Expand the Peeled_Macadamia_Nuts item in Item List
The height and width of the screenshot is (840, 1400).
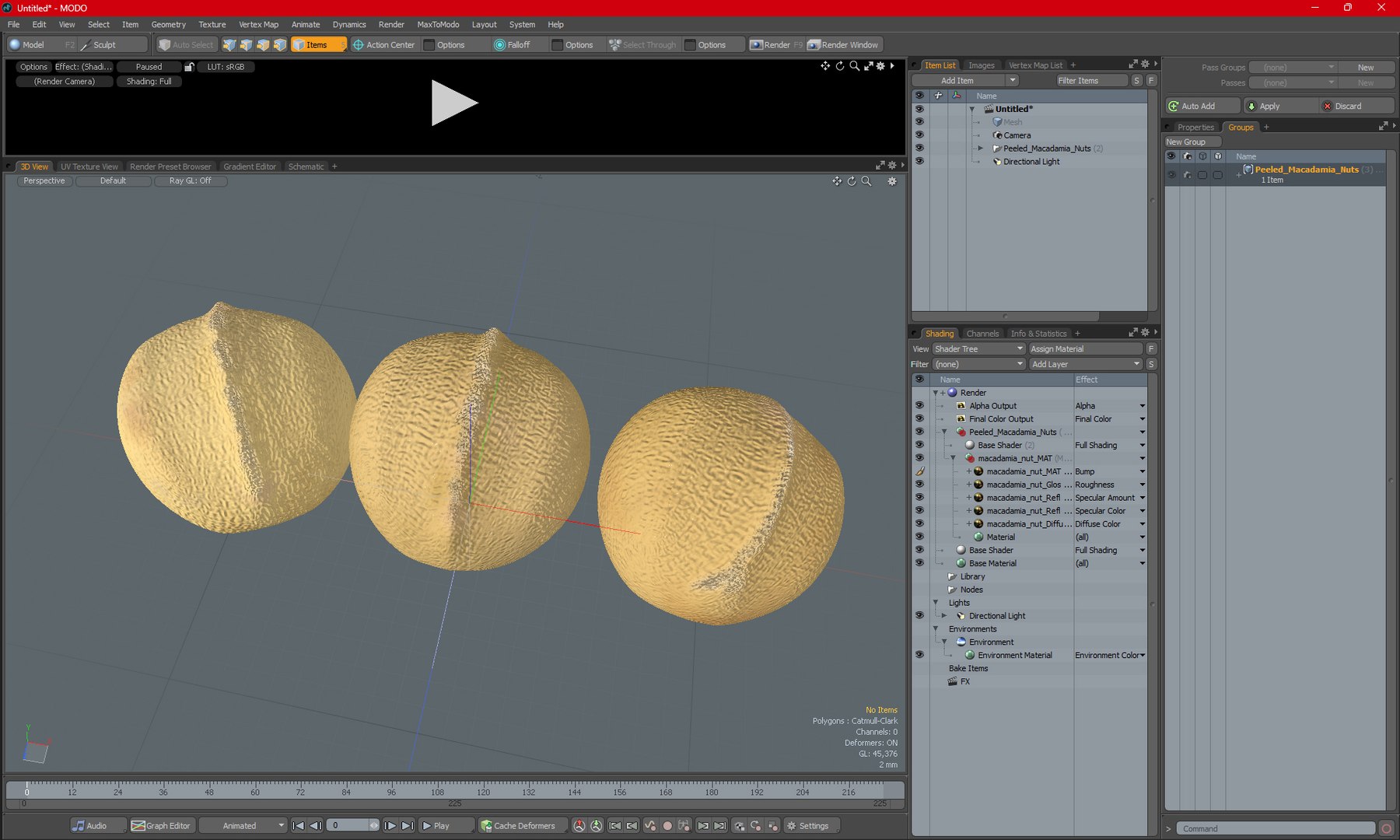tap(981, 148)
